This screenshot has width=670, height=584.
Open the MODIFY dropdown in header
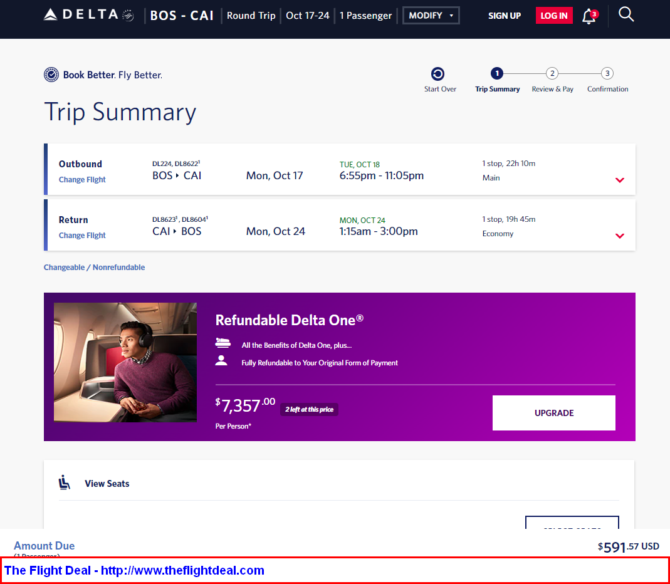pos(431,15)
